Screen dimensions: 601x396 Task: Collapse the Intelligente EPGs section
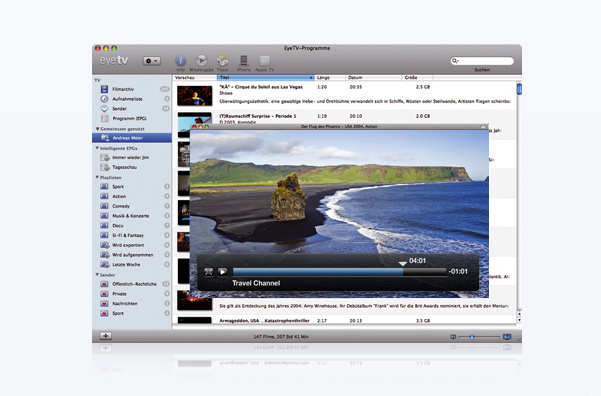click(x=97, y=148)
